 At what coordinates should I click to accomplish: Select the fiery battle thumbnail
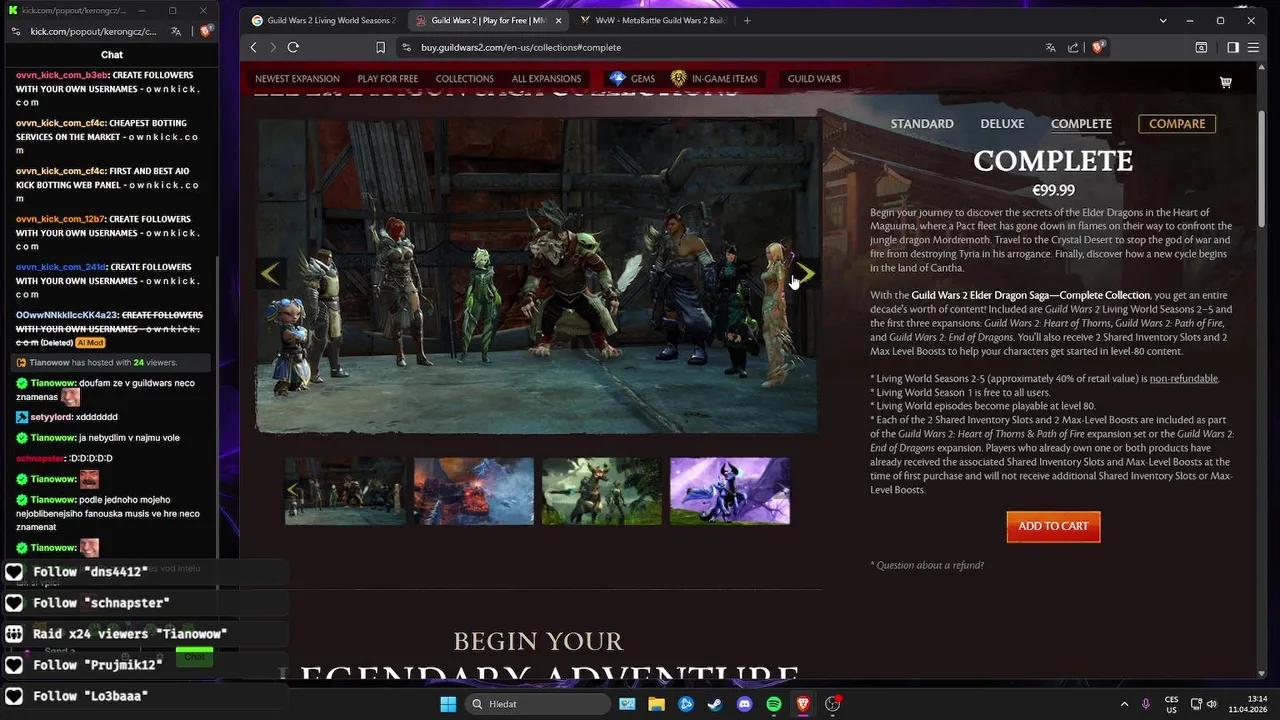click(474, 491)
